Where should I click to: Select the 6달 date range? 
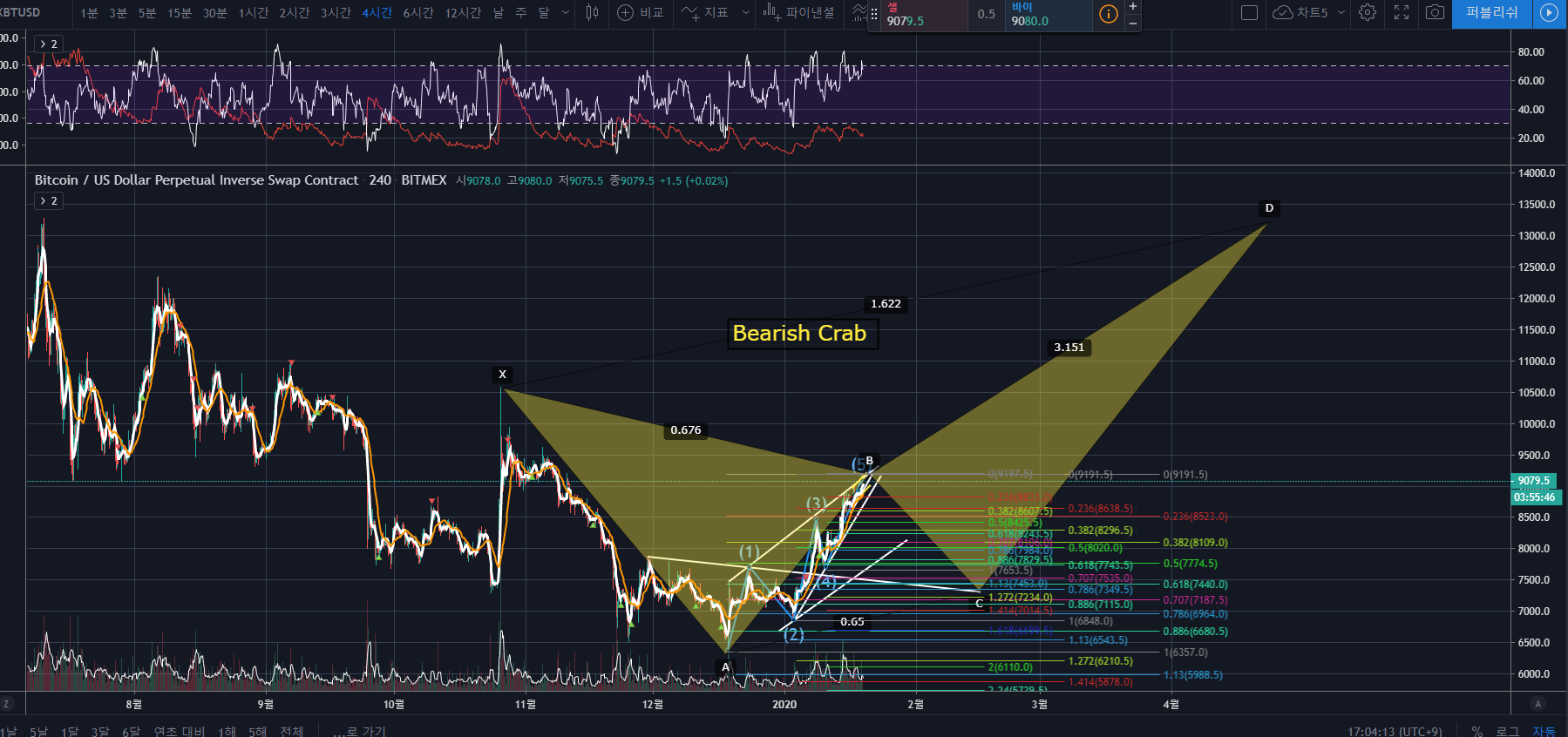131,731
